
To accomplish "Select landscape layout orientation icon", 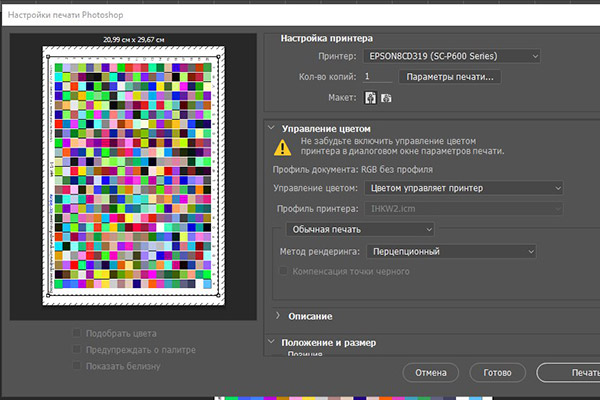I will point(386,98).
